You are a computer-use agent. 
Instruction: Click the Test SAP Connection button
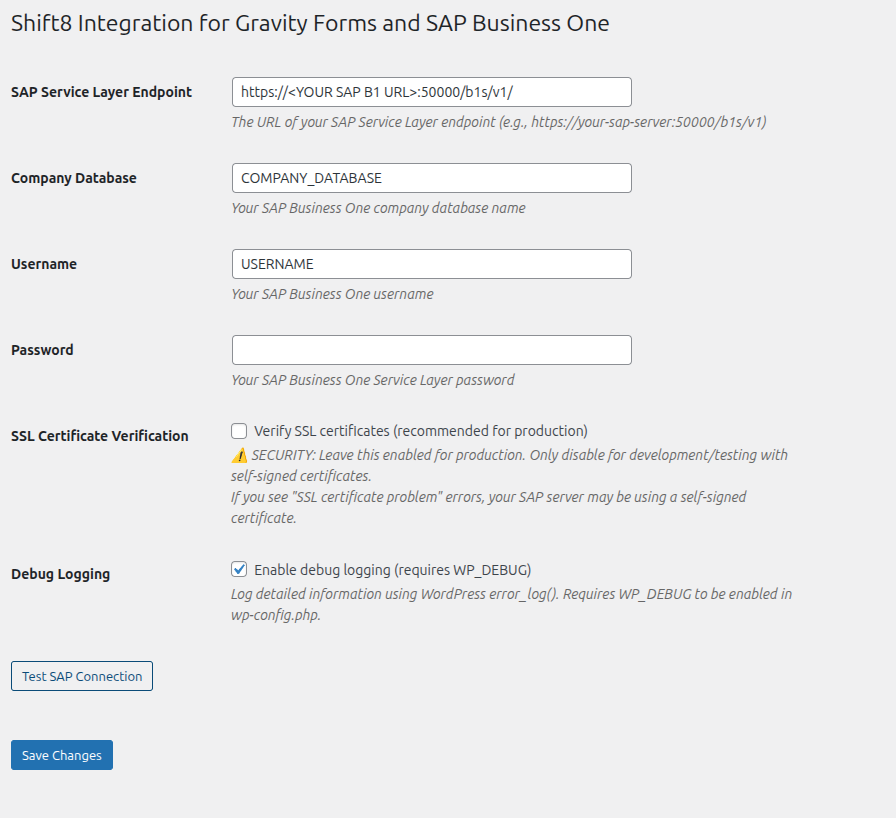81,676
